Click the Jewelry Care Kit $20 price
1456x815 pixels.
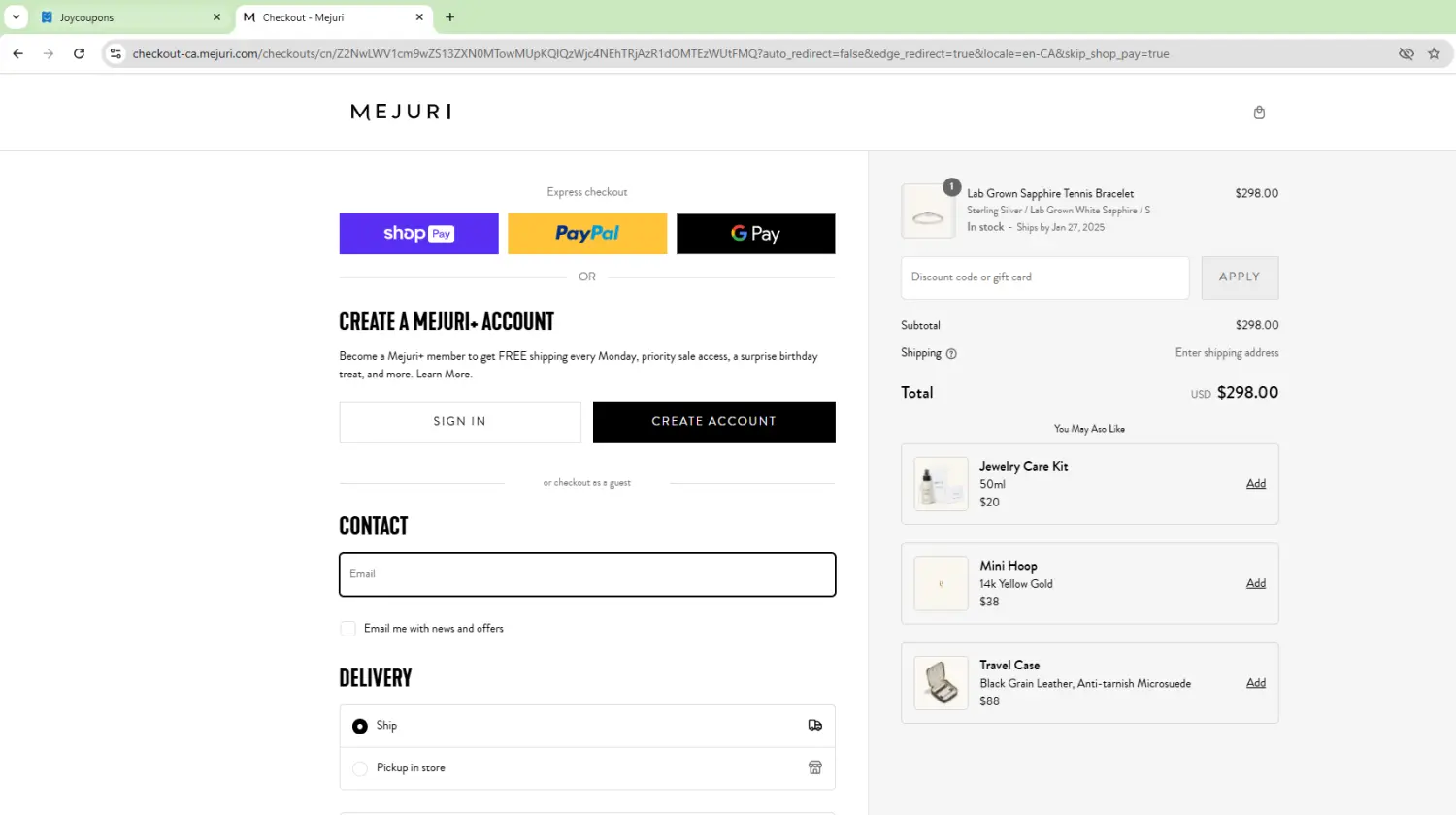tap(989, 503)
